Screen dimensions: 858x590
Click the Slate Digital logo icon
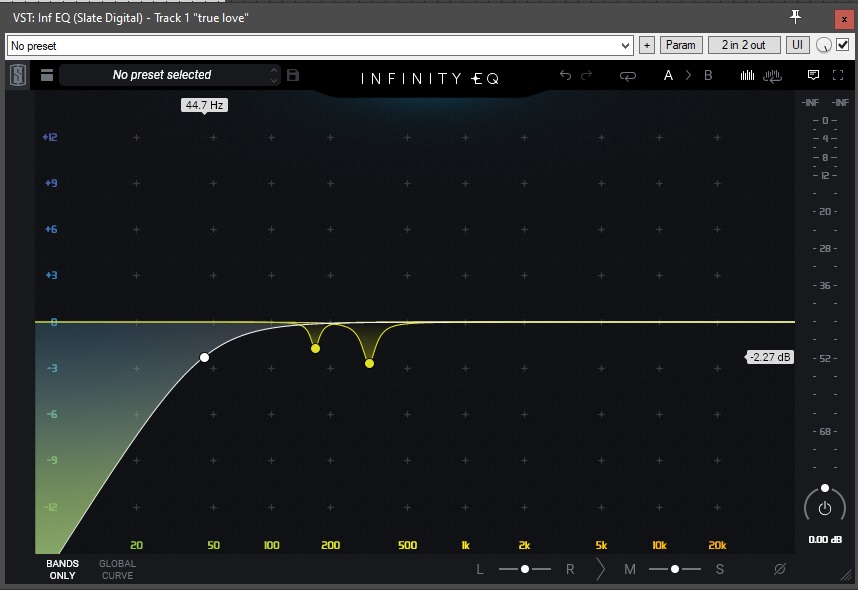(18, 75)
